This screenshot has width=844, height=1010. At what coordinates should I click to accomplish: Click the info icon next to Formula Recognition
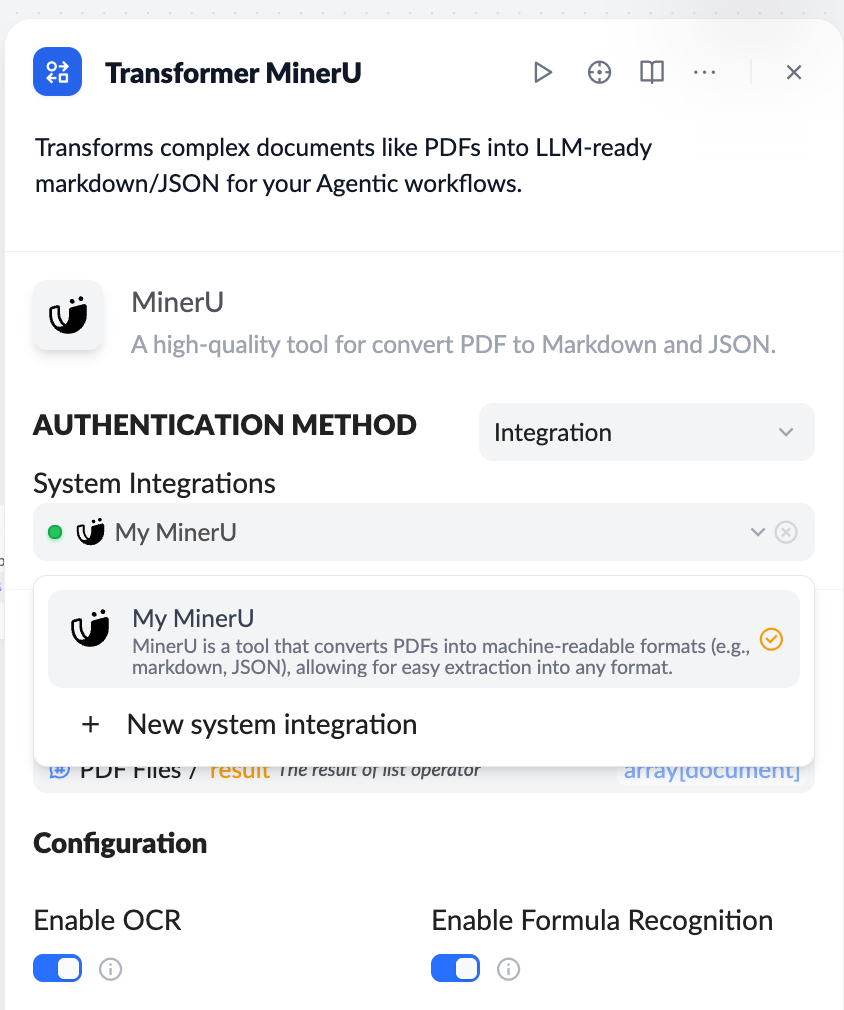(x=508, y=969)
